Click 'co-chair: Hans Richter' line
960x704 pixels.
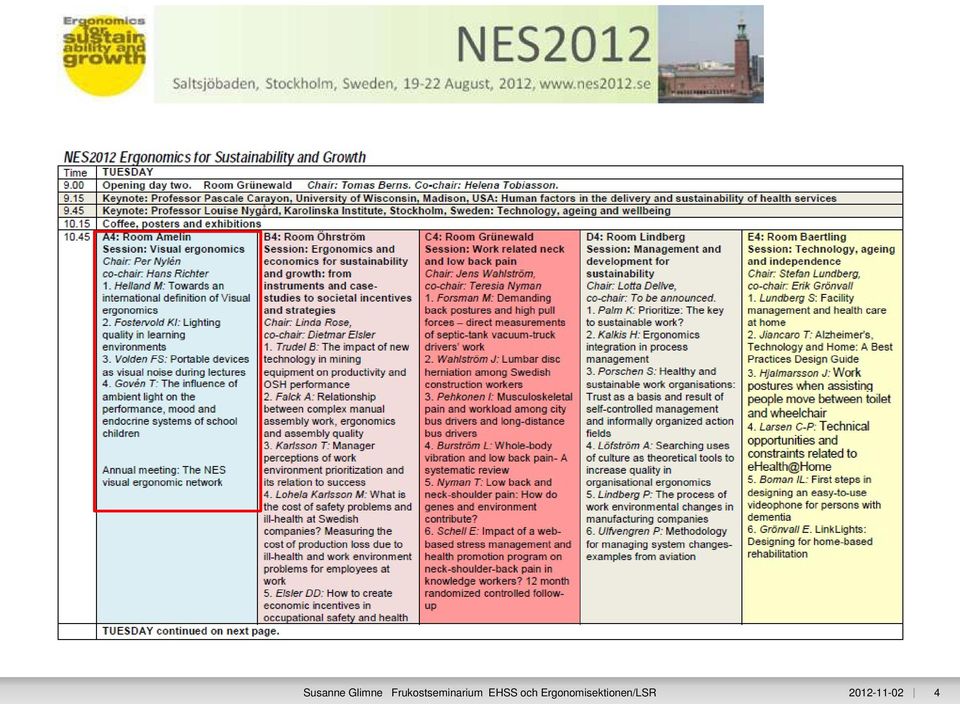click(x=156, y=274)
